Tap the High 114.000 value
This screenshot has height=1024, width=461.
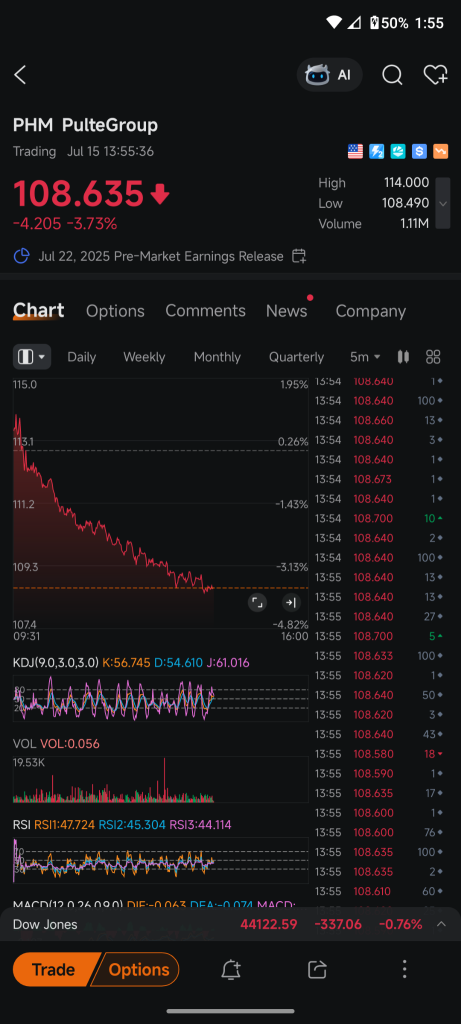406,183
